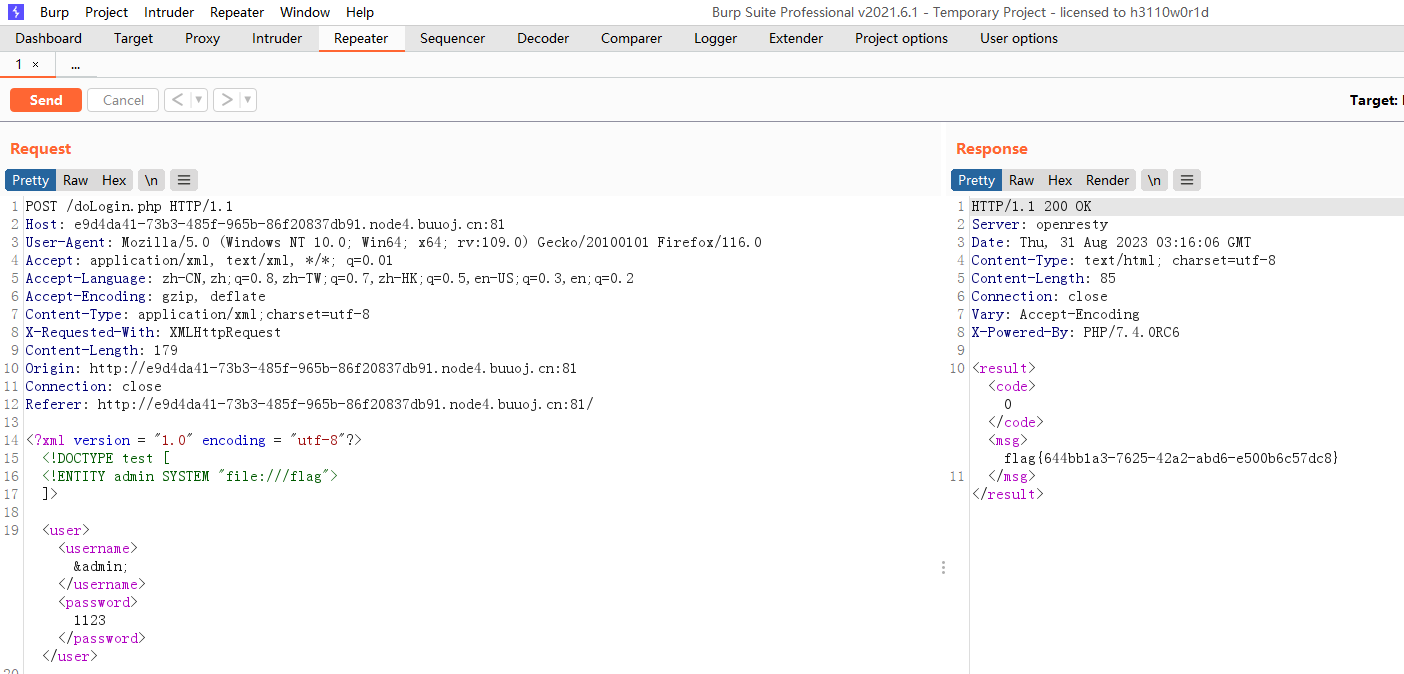Click the Host header line in request
Viewport: 1404px width, 674px height.
click(265, 224)
